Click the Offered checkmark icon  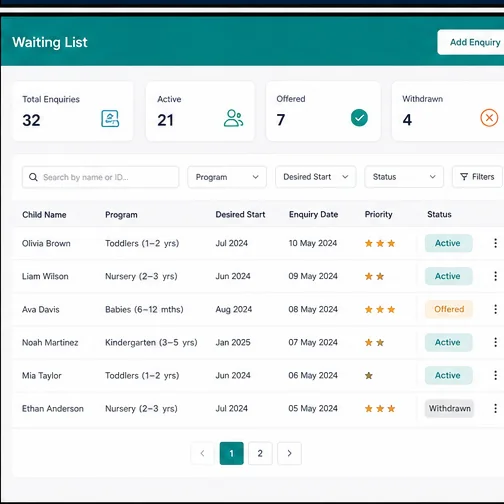[359, 118]
